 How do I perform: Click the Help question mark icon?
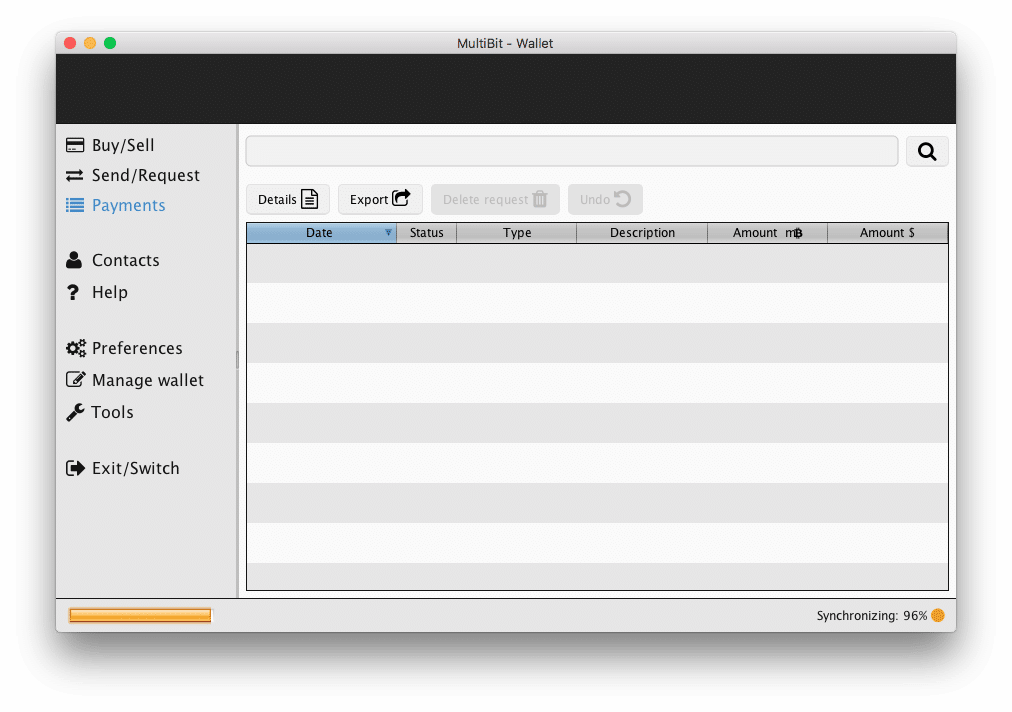73,292
